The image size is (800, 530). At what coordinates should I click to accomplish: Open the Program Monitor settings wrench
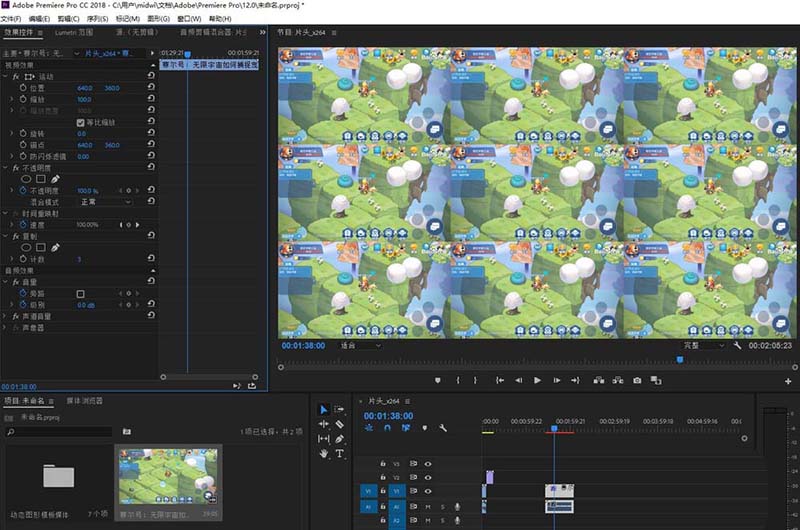(x=737, y=345)
